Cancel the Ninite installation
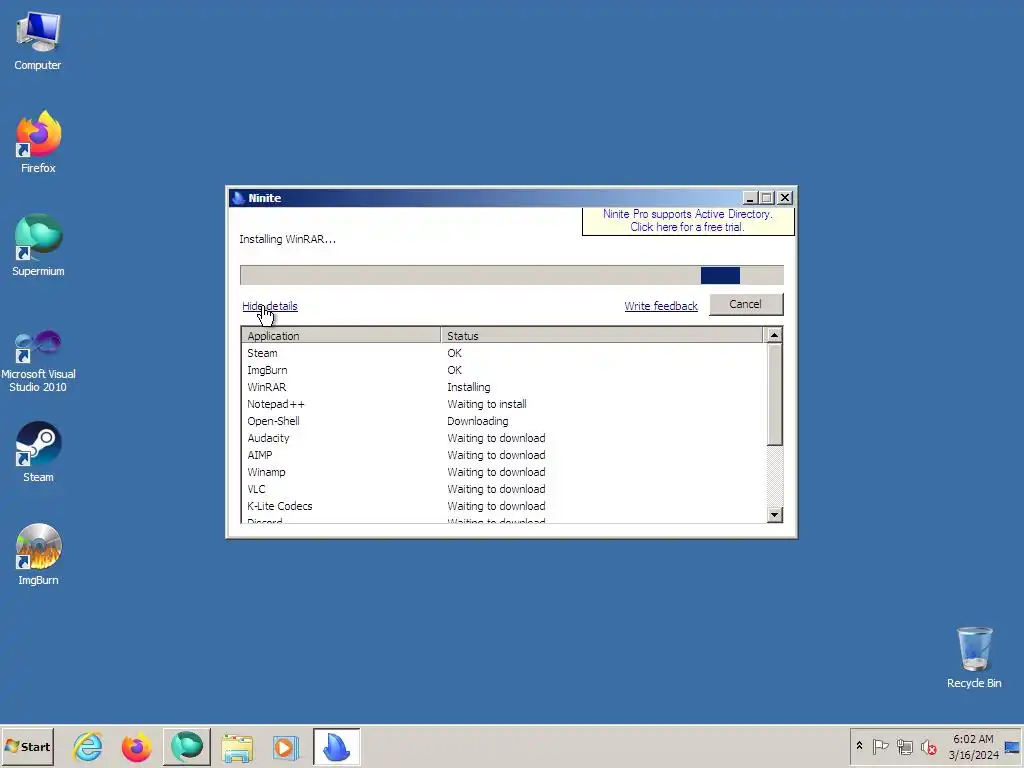The width and height of the screenshot is (1024, 768). click(x=746, y=304)
